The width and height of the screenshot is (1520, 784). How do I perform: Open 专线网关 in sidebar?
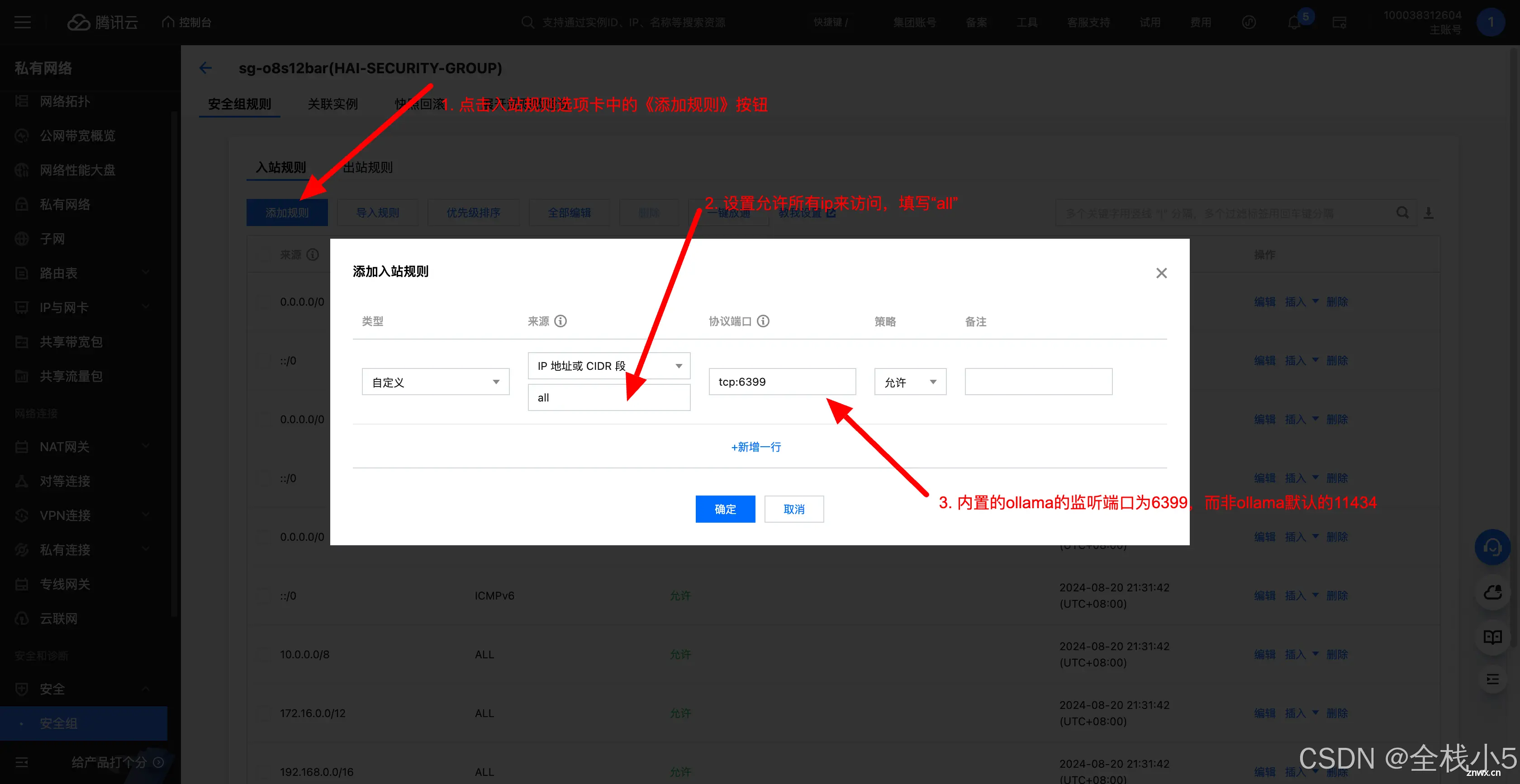[65, 584]
